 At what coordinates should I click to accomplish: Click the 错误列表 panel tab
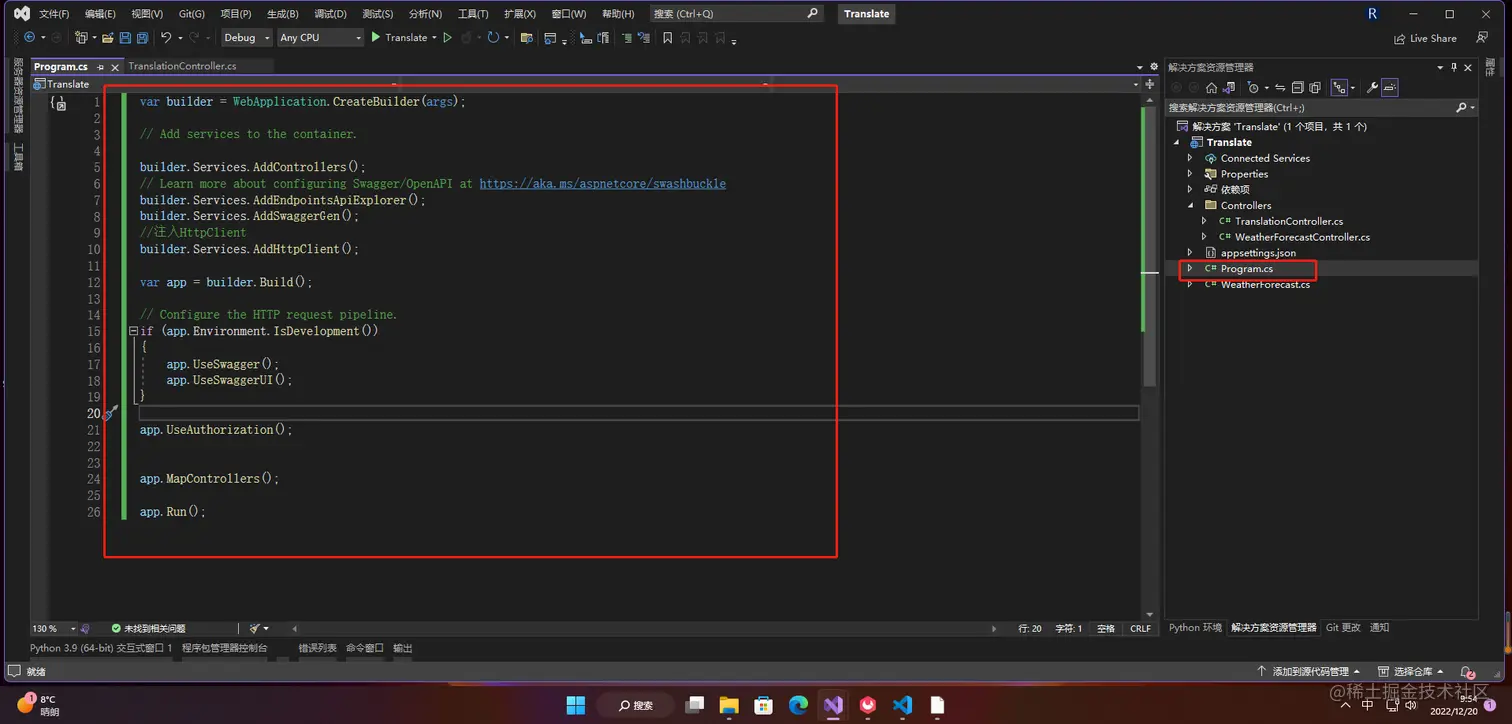[317, 648]
